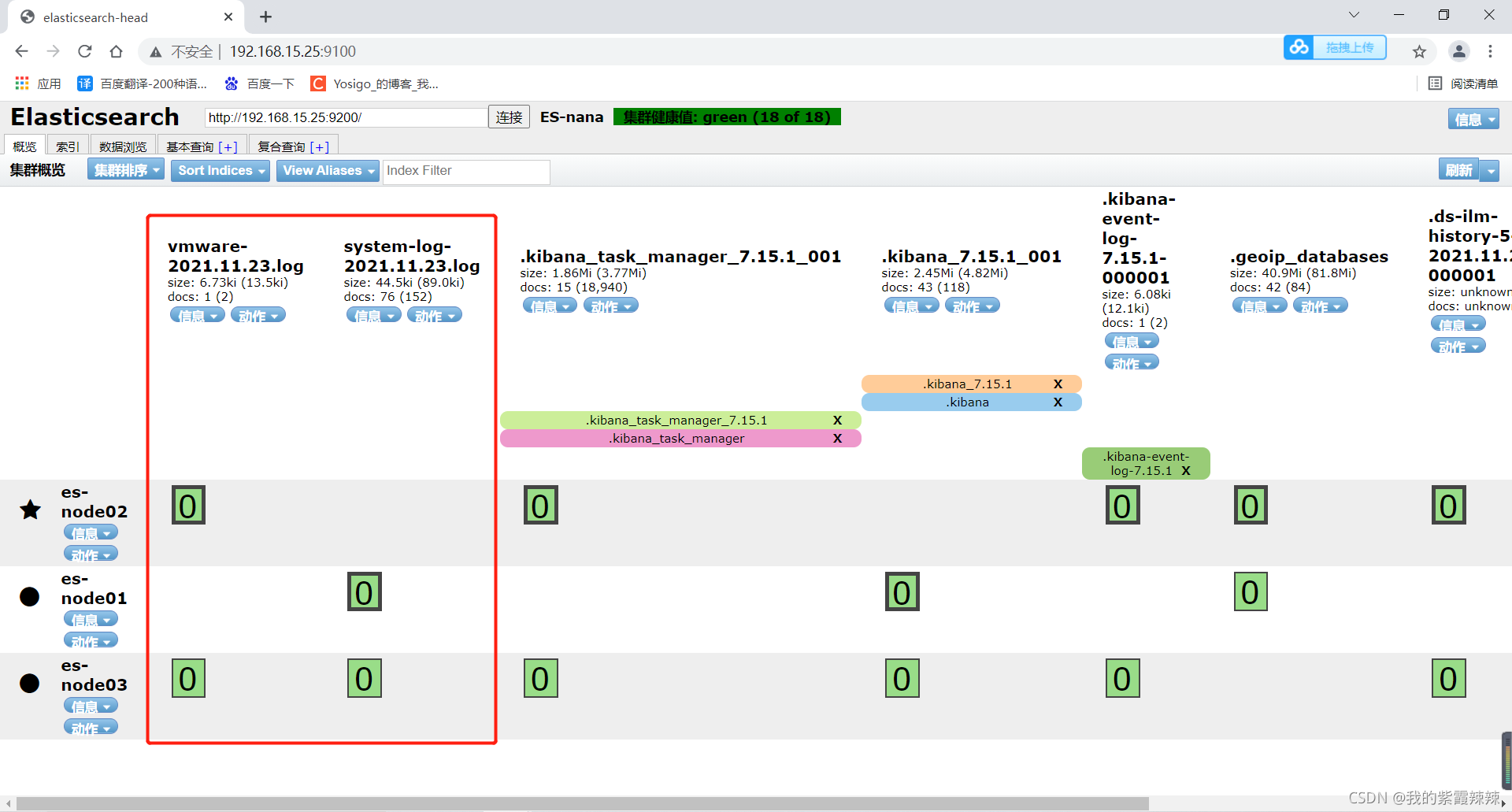The width and height of the screenshot is (1512, 812).
Task: Select vmware shard 0 on es-node02
Action: [x=188, y=506]
